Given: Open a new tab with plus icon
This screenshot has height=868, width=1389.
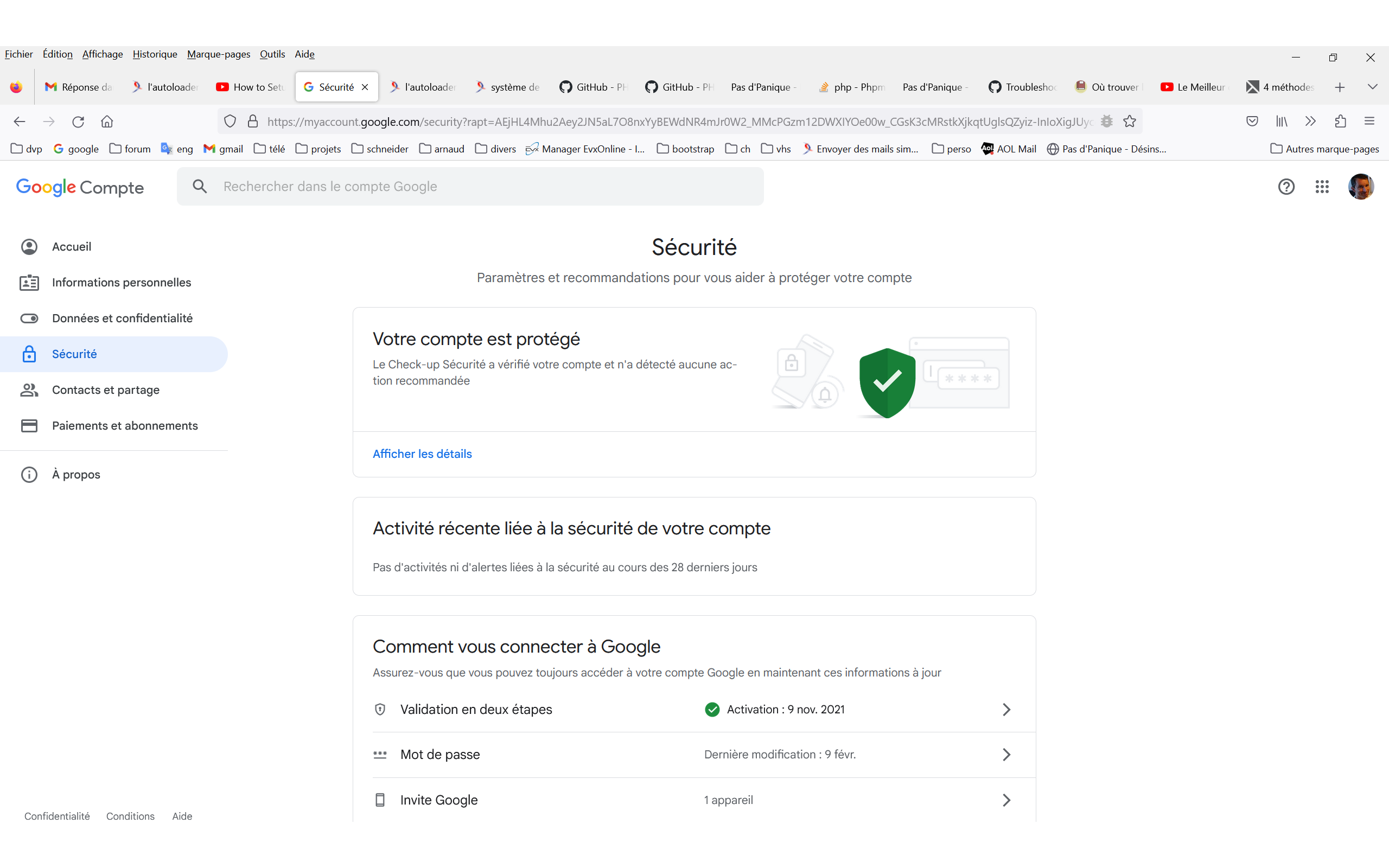Looking at the screenshot, I should pyautogui.click(x=1340, y=87).
